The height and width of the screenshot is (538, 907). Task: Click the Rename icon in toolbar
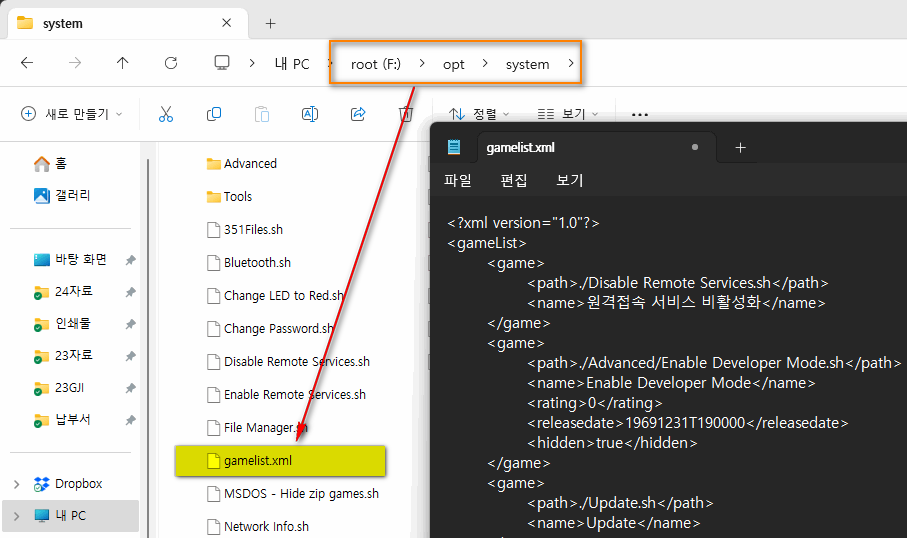click(310, 114)
